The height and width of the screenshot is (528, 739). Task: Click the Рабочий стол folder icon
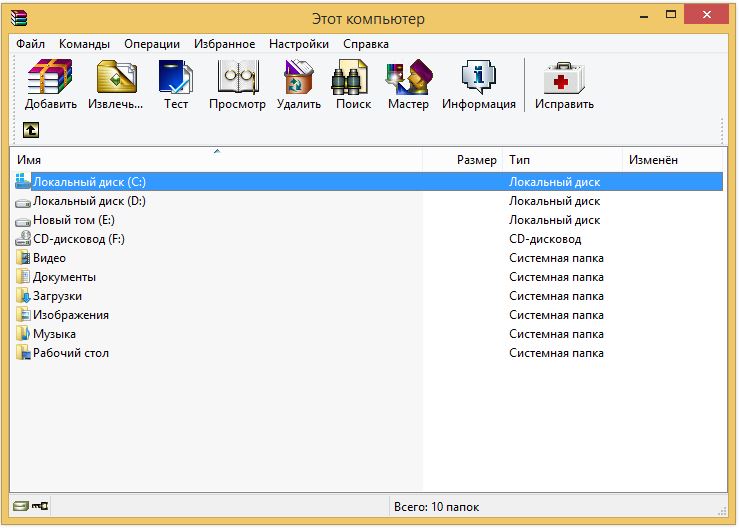point(23,353)
